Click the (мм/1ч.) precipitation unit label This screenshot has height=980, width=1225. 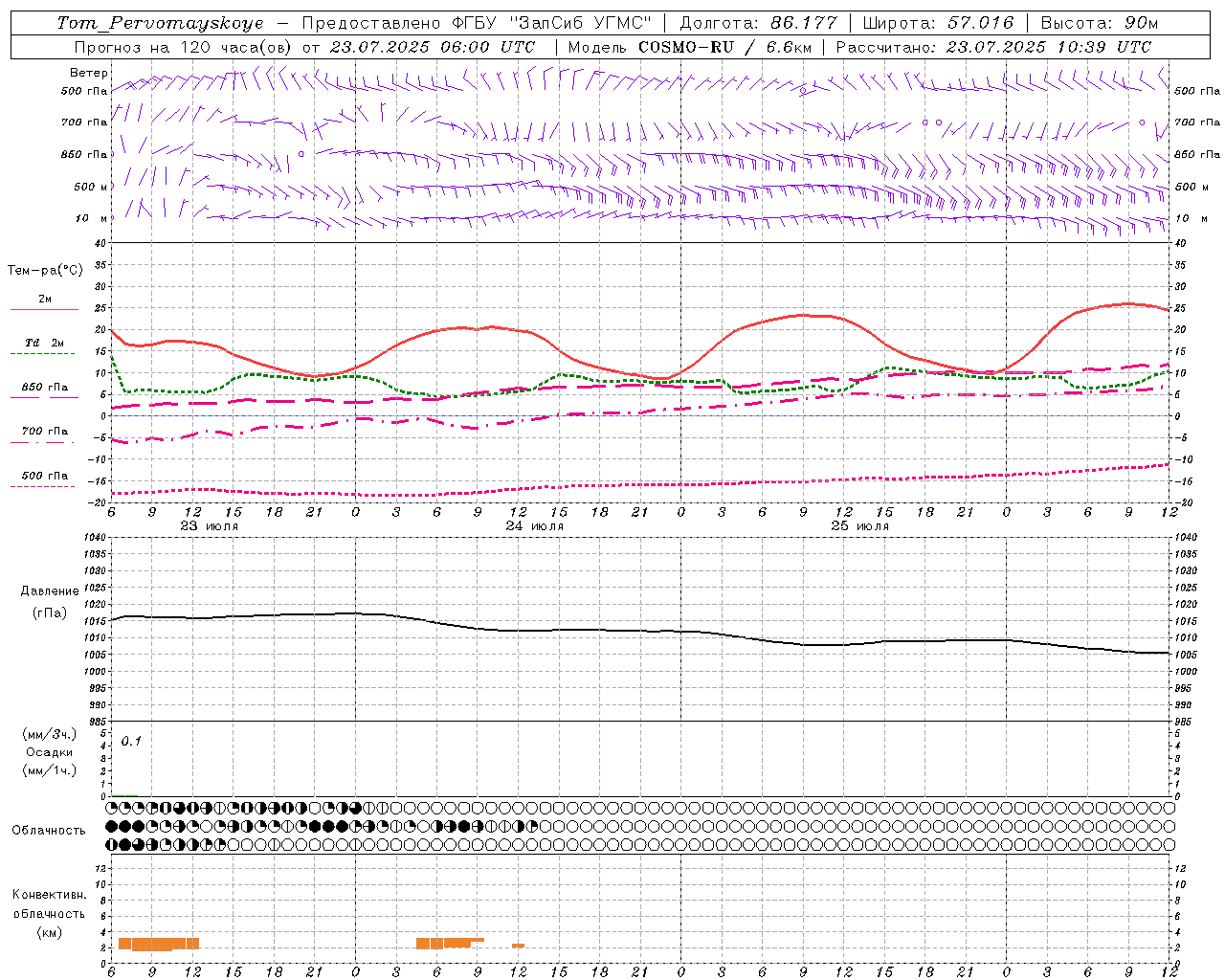click(50, 770)
